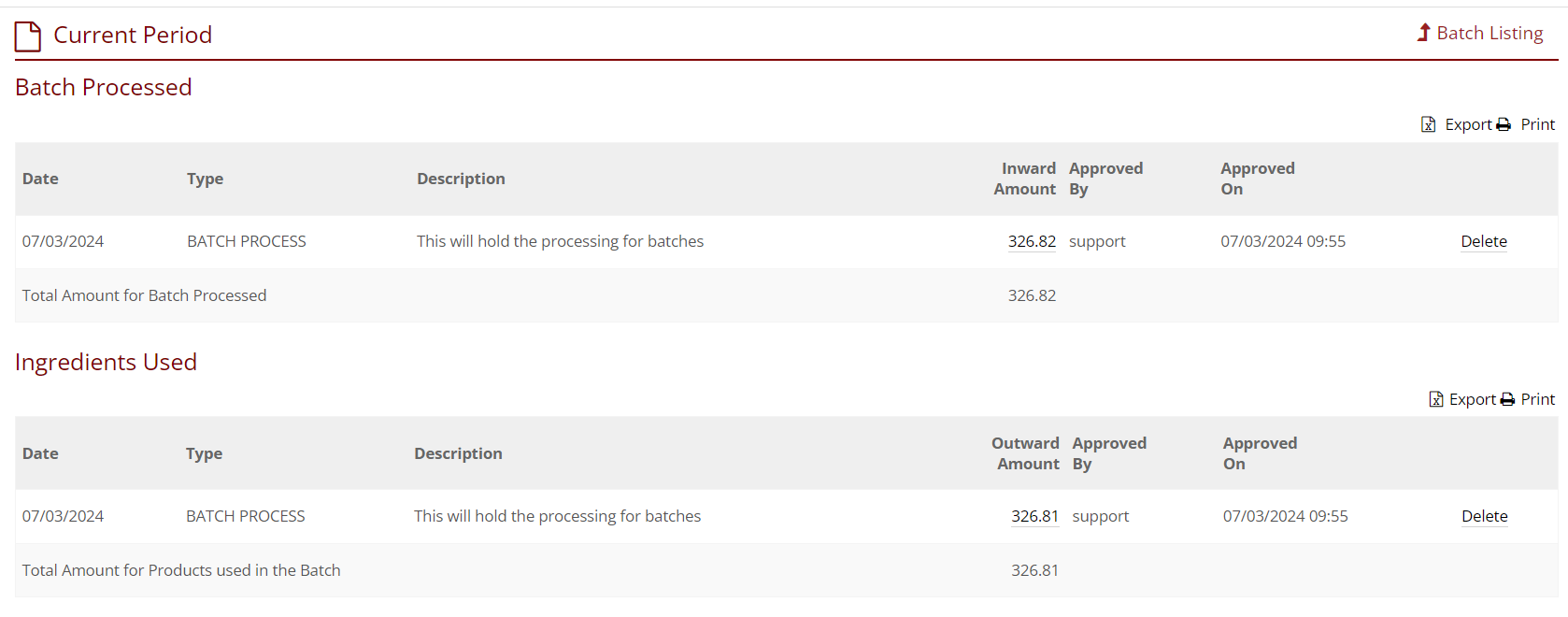Click the Export spreadsheet icon for Batch Processed
The height and width of the screenshot is (617, 1568).
tap(1429, 124)
